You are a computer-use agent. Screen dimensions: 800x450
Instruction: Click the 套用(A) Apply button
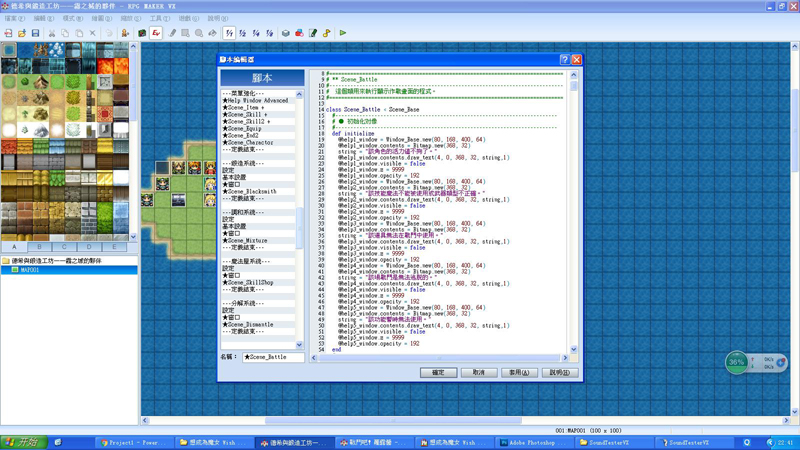[x=519, y=372]
